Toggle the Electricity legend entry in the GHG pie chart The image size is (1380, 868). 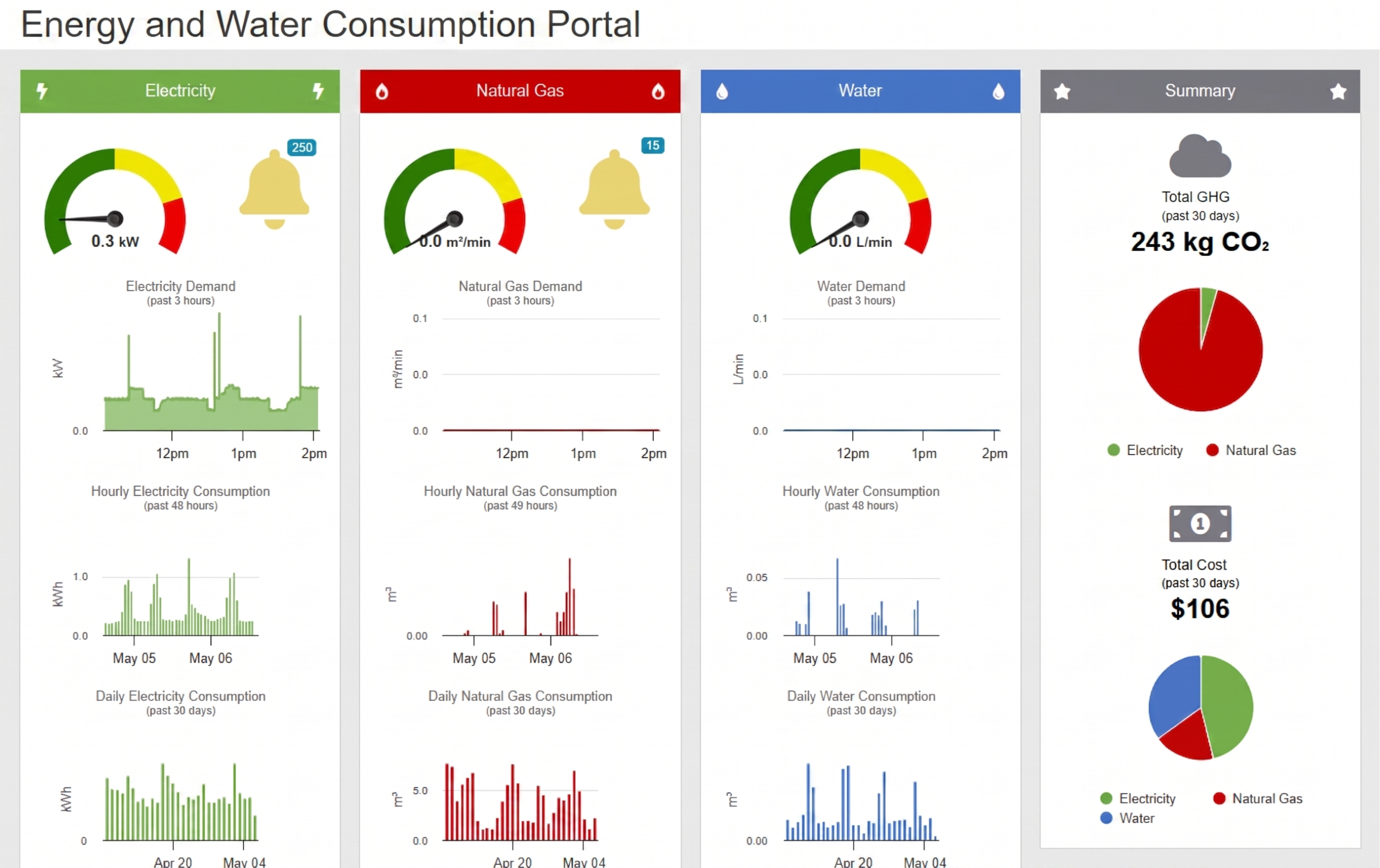(x=1145, y=450)
